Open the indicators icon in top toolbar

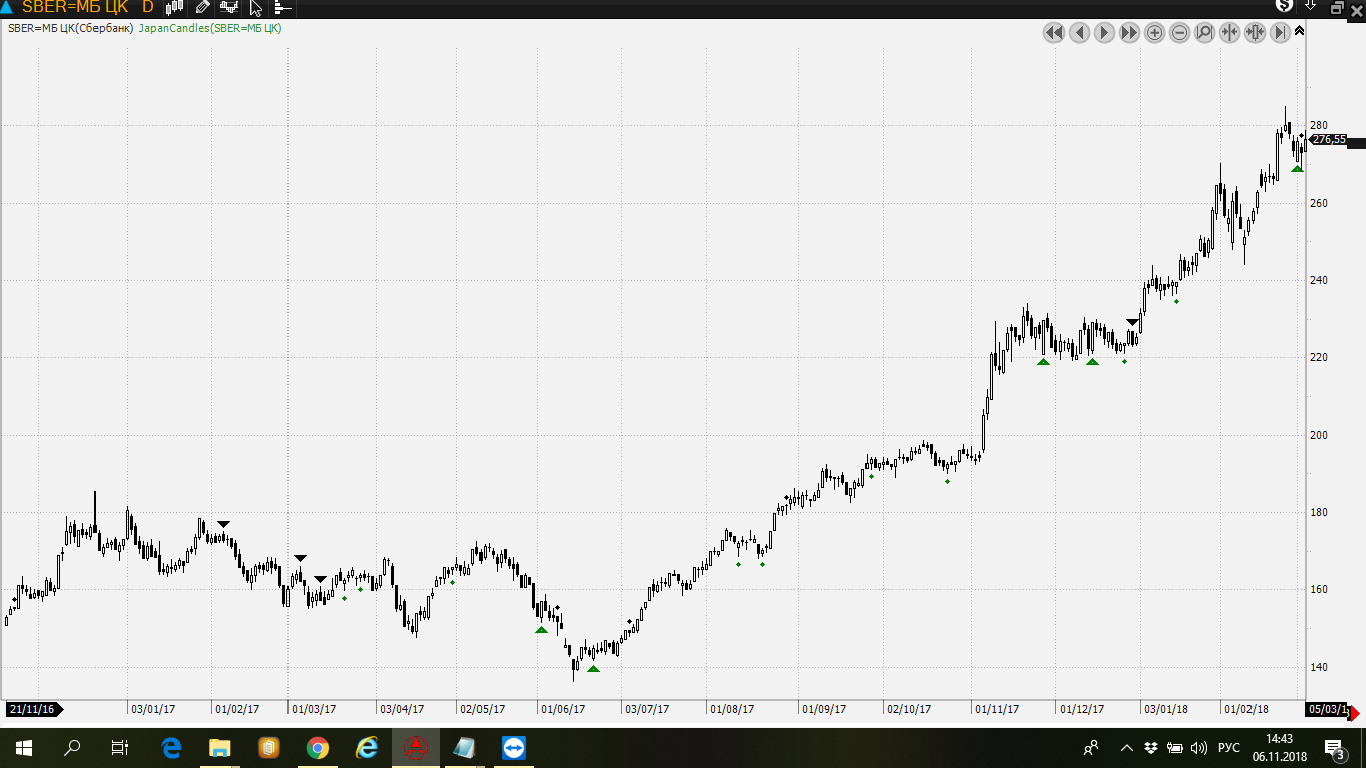229,8
